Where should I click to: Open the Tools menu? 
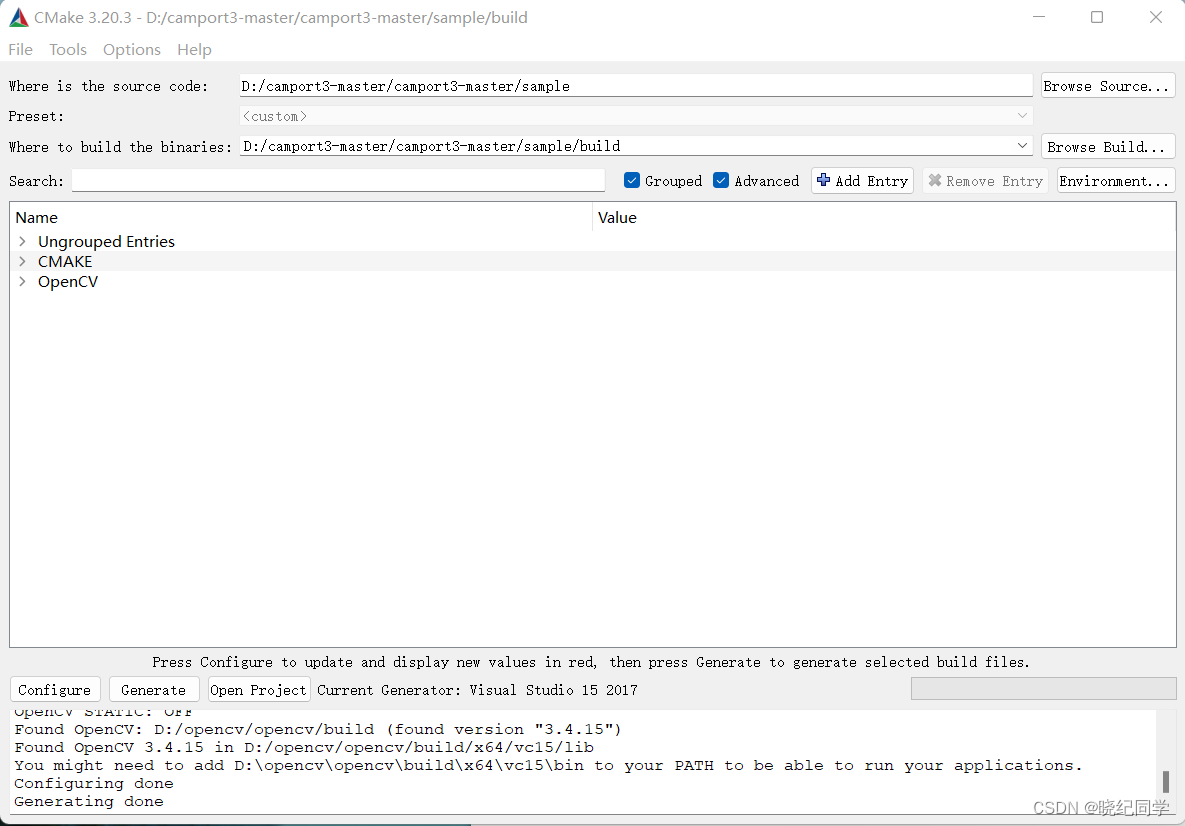pos(68,49)
